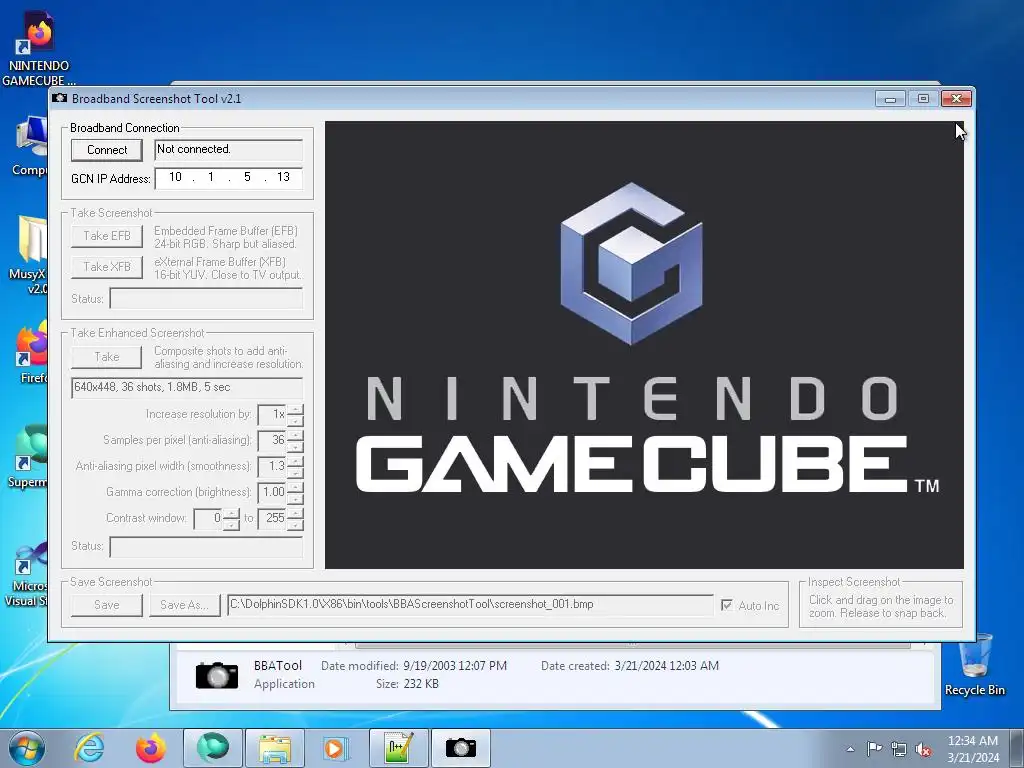This screenshot has height=768, width=1024.
Task: Minimize the Broadband Screenshot Tool window
Action: [890, 99]
